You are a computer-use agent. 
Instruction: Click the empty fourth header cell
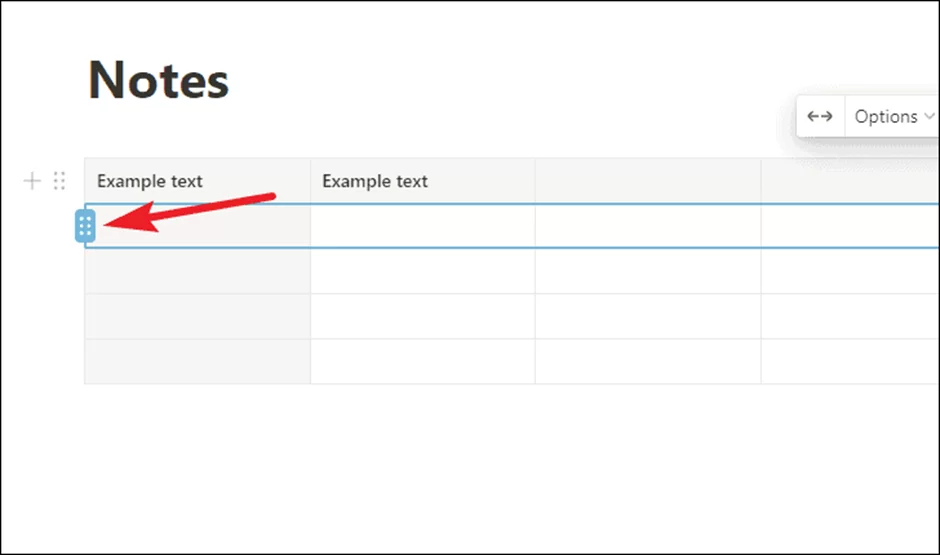pos(850,181)
